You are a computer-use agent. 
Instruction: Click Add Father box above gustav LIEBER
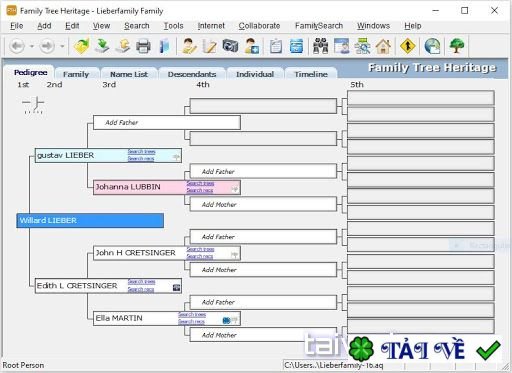tap(167, 123)
